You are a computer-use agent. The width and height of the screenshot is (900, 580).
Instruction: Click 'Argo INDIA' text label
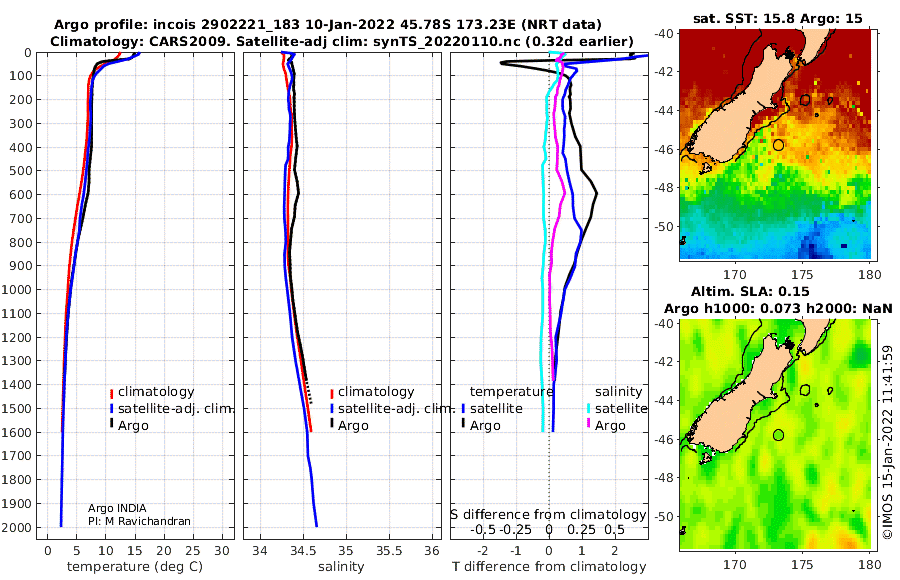[117, 508]
